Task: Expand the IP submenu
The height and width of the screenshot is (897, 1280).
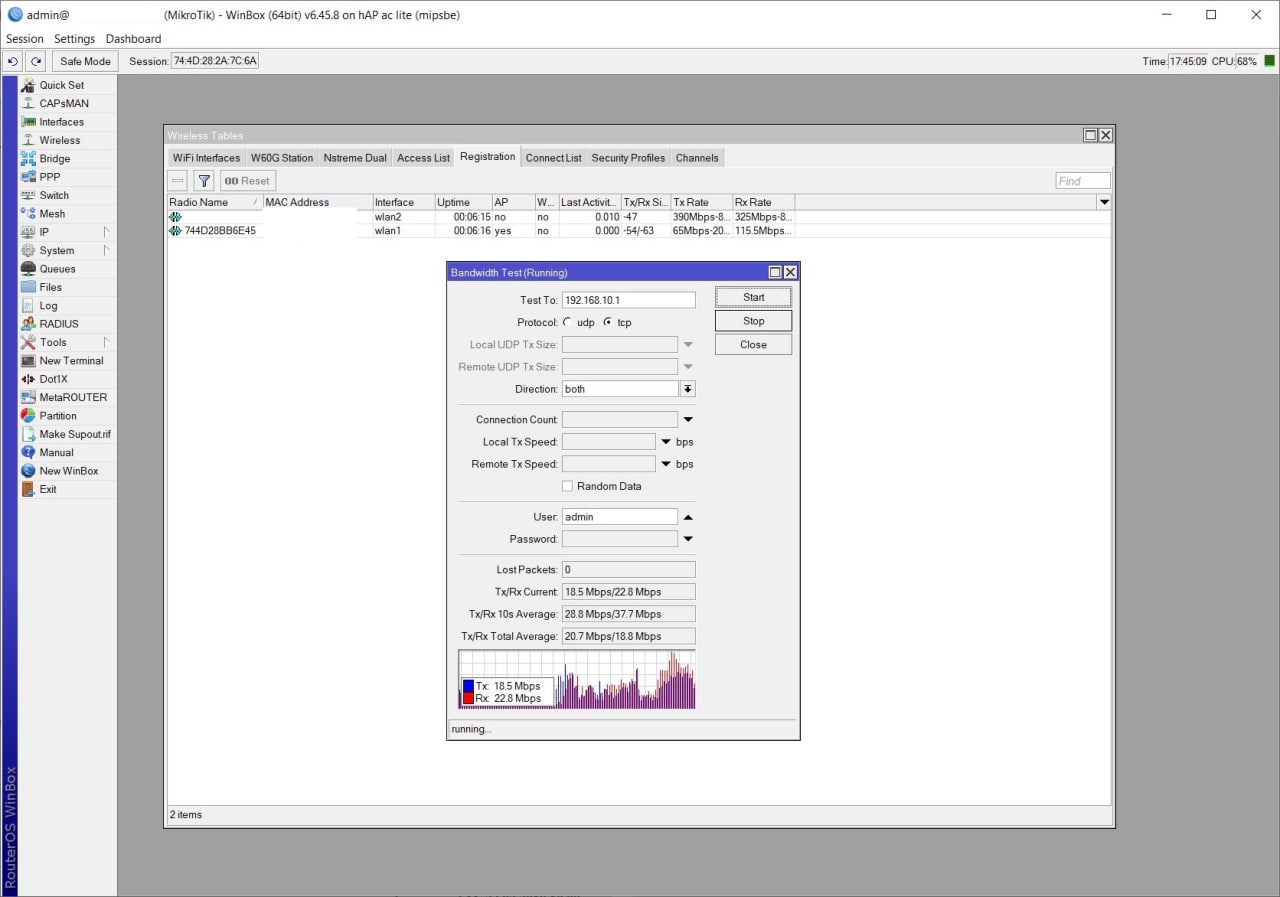Action: (x=106, y=232)
